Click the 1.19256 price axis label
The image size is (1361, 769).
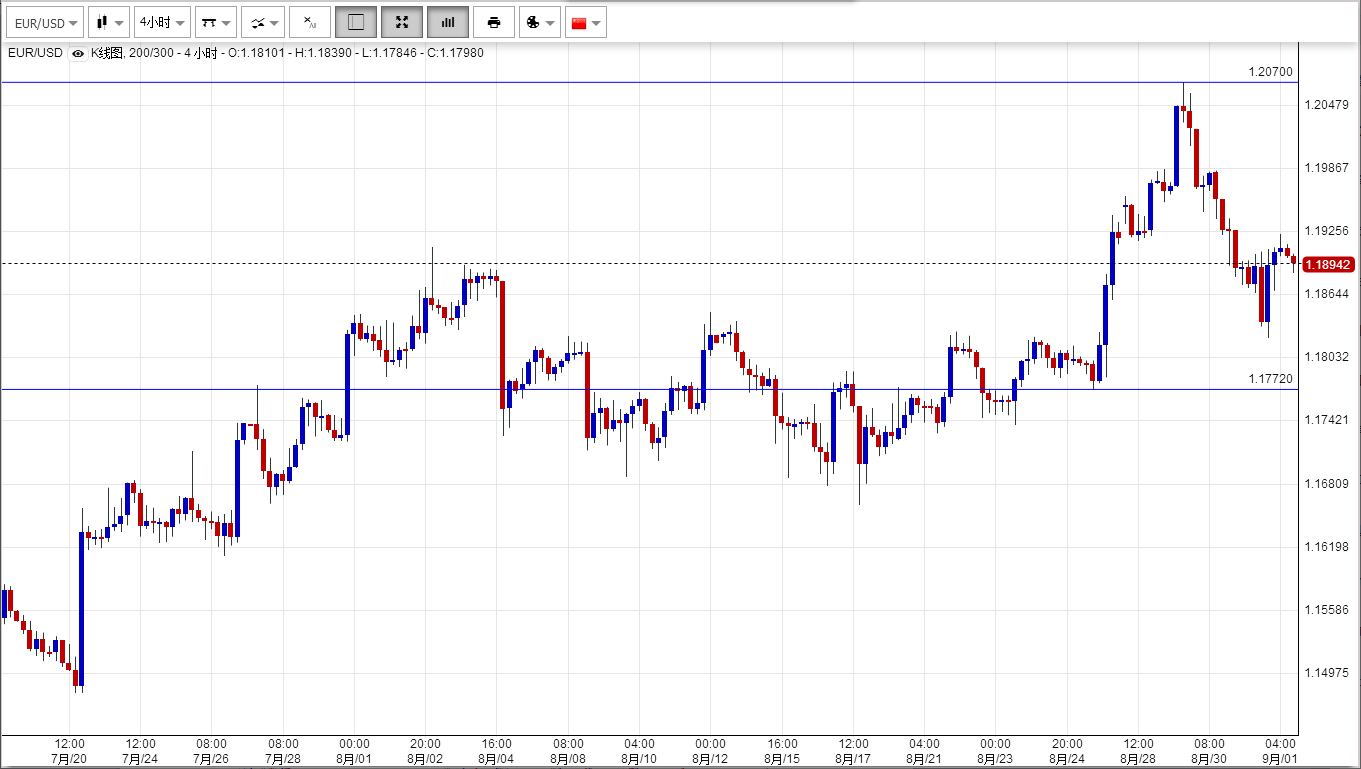point(1328,231)
